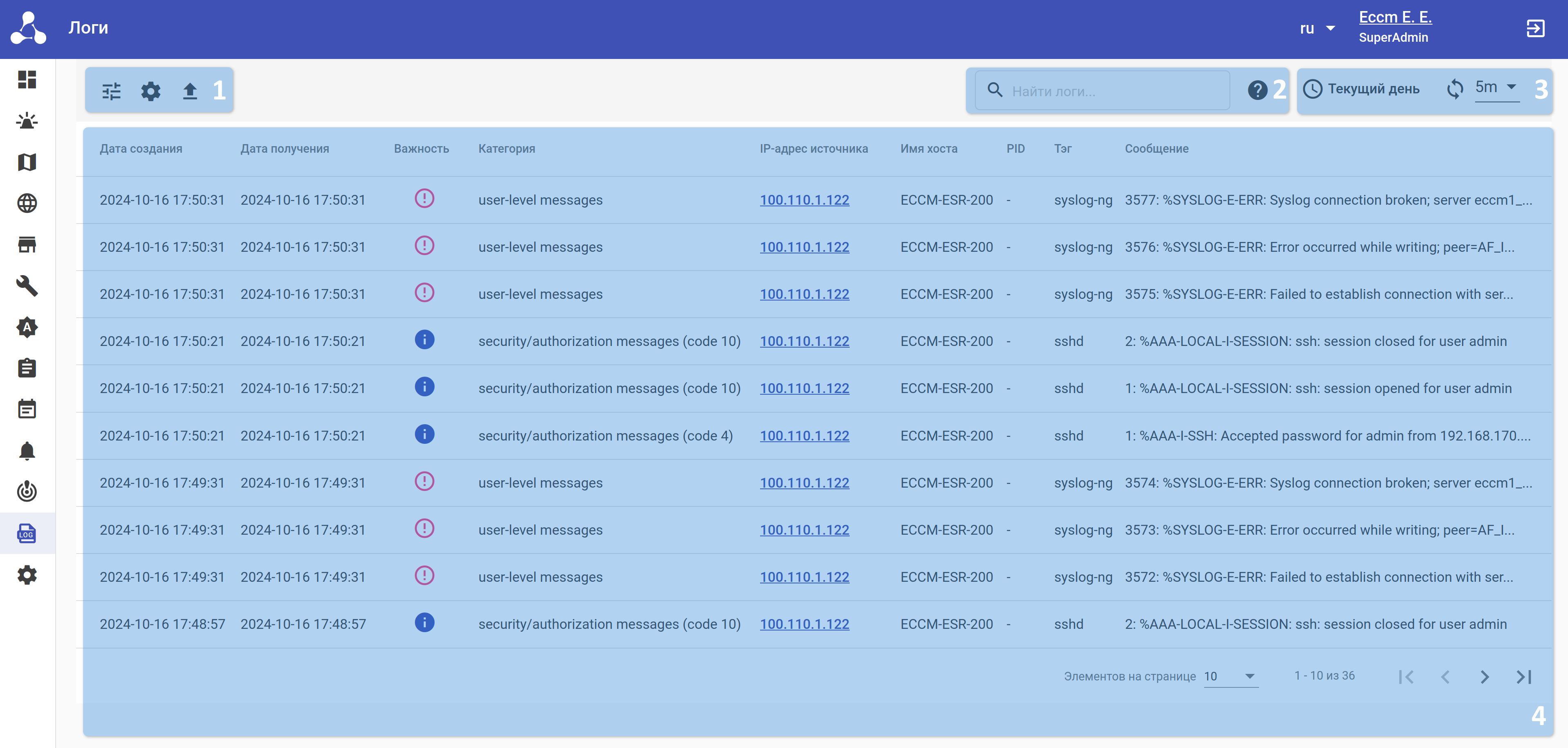Open the bottom settings gear in sidebar
1568x748 pixels.
27,574
